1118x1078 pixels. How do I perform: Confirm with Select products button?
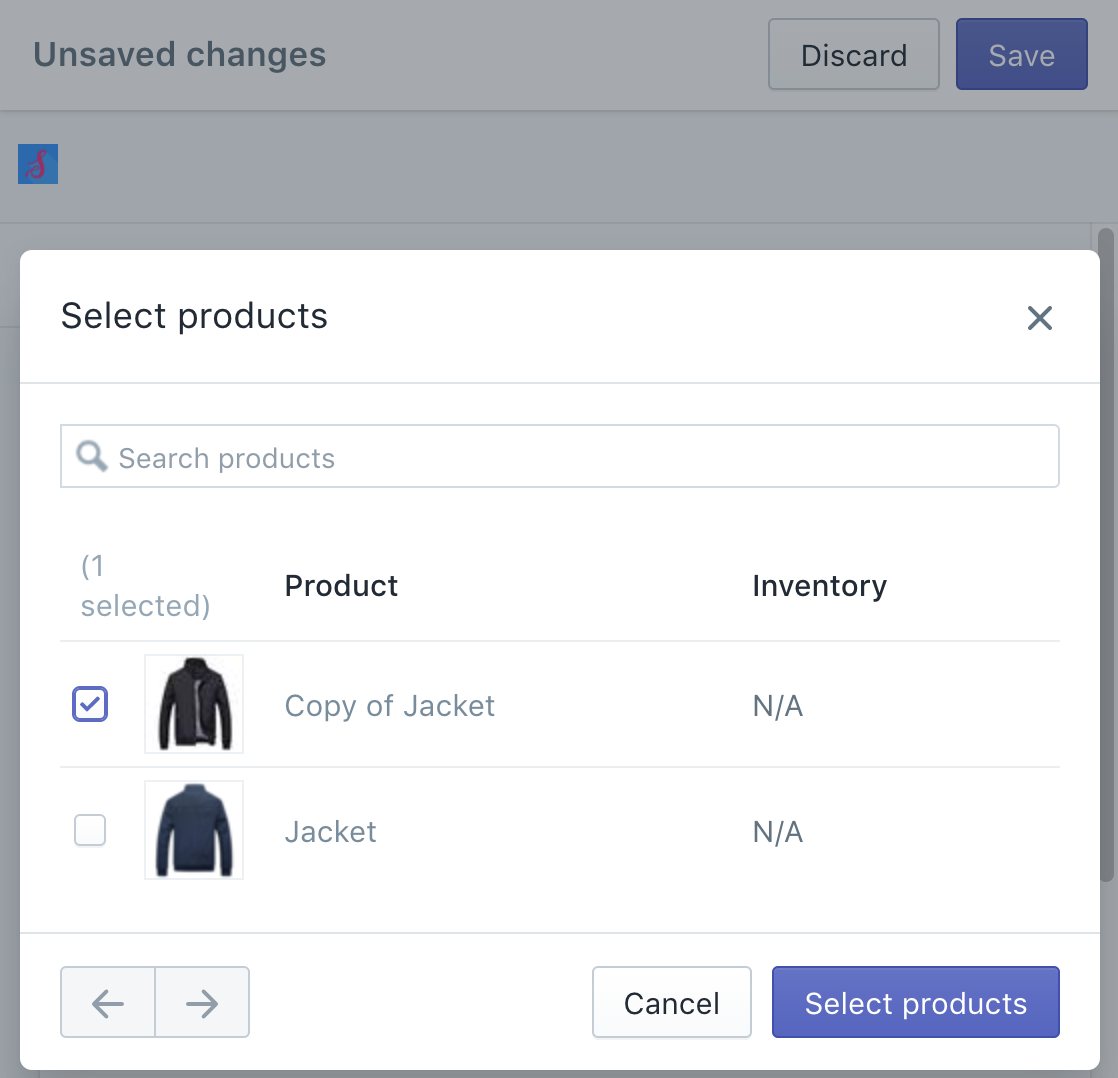pyautogui.click(x=916, y=1002)
